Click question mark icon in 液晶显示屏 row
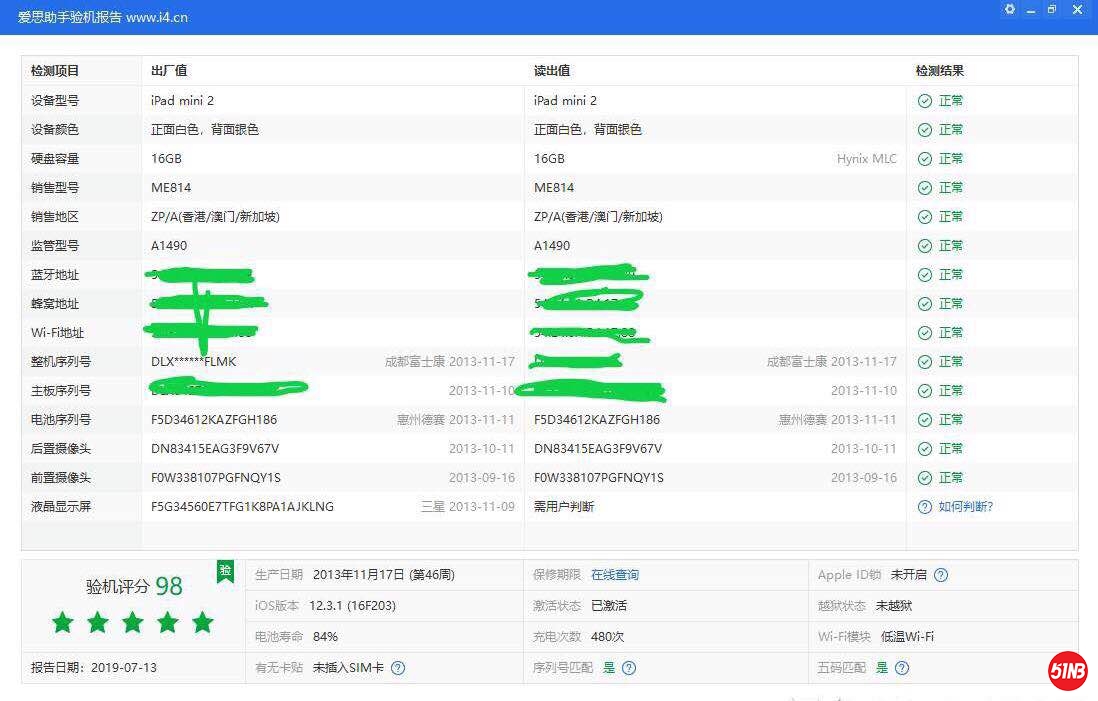Screen dimensions: 1098x701 (x=924, y=507)
